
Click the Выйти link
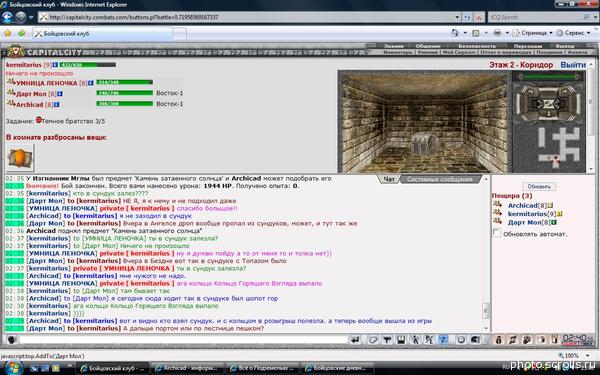tap(573, 65)
